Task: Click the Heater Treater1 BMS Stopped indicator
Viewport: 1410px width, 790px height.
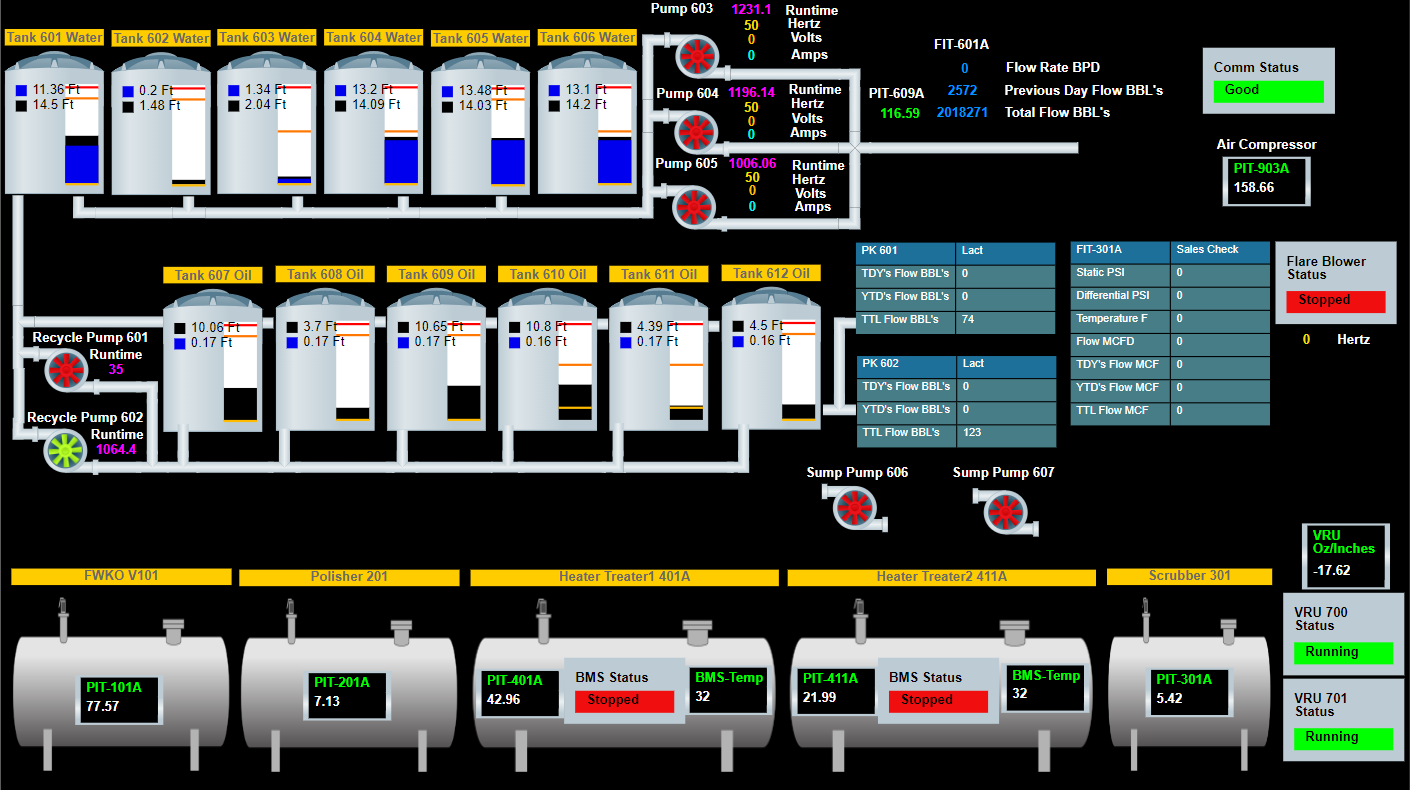Action: [624, 700]
